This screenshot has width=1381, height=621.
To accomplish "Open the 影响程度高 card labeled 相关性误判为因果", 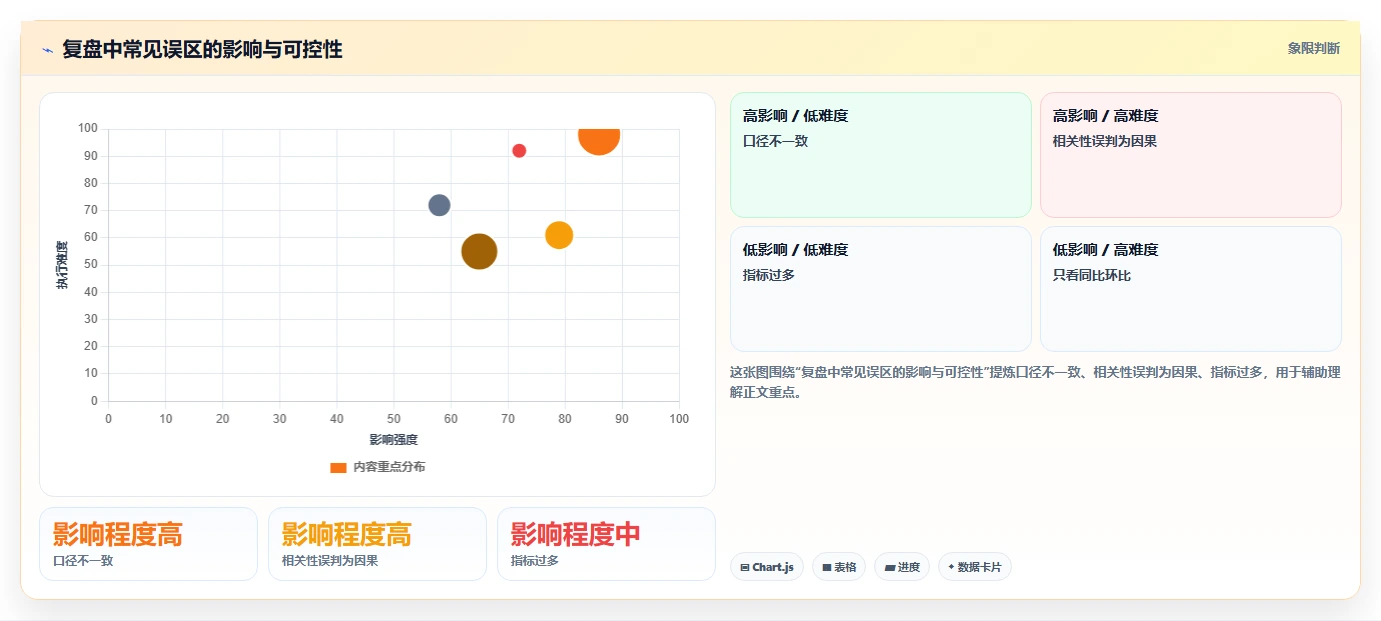I will [x=377, y=544].
